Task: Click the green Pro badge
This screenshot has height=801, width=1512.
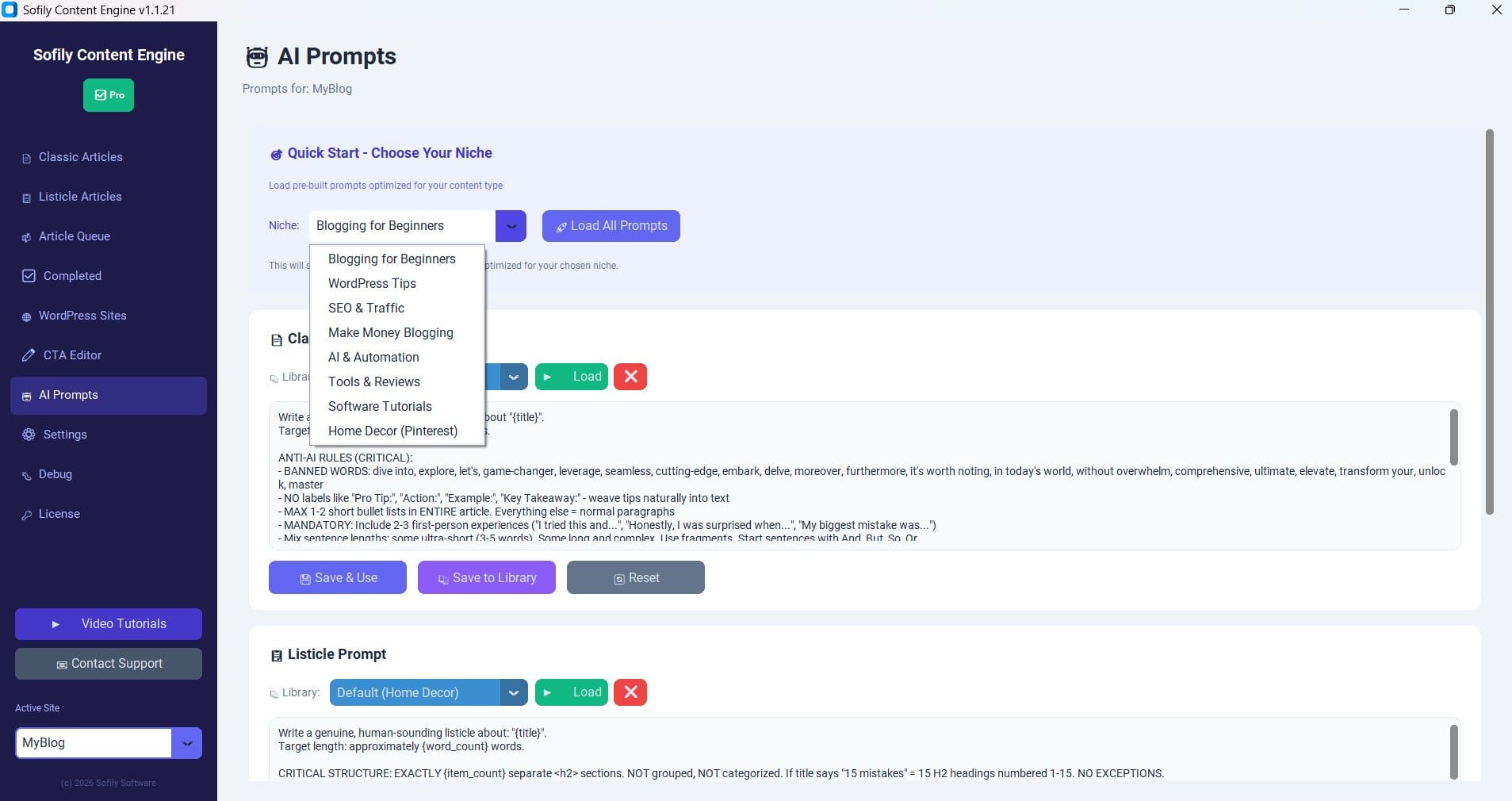Action: pos(108,94)
